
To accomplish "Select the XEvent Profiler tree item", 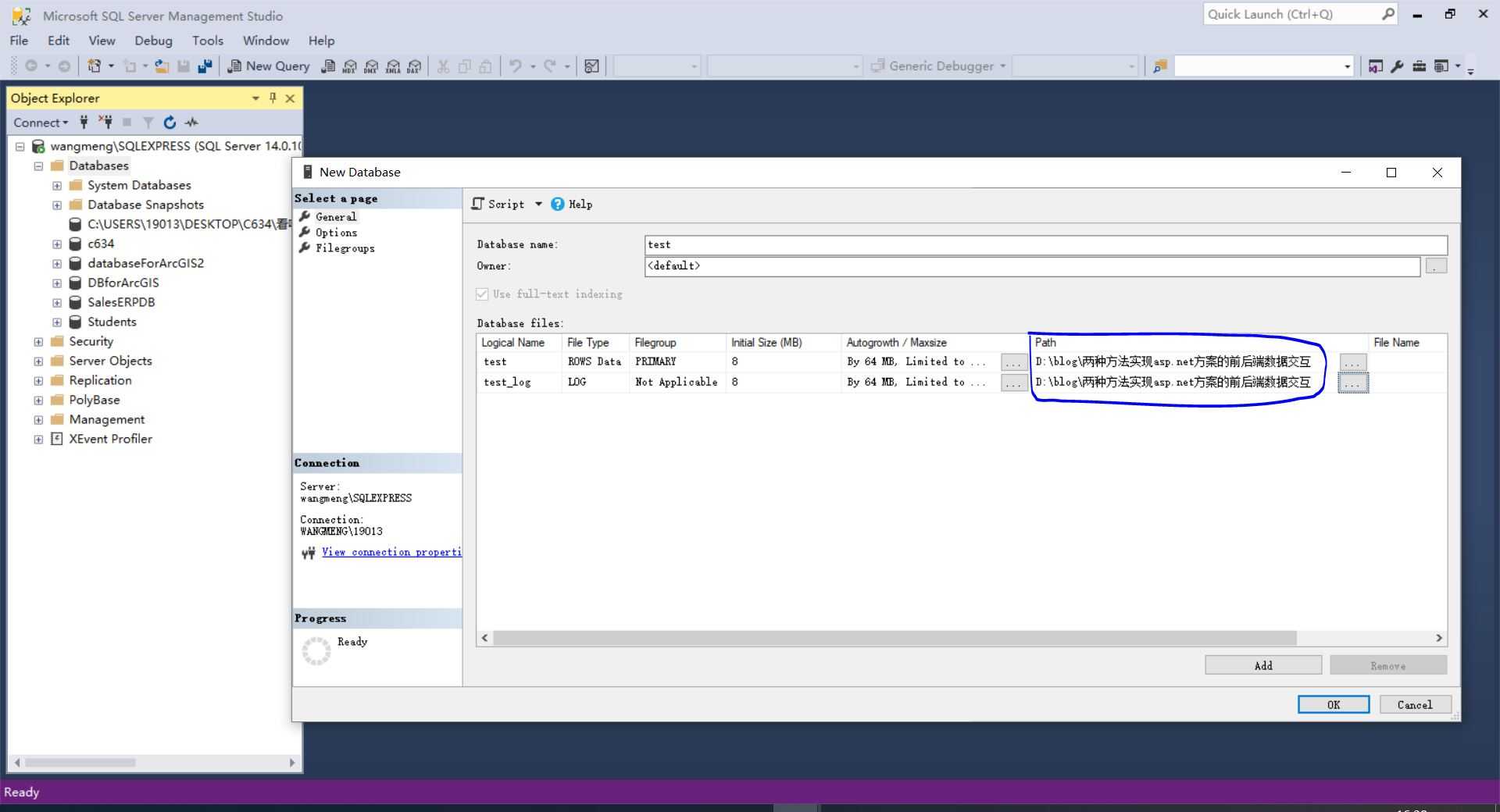I will [x=110, y=439].
